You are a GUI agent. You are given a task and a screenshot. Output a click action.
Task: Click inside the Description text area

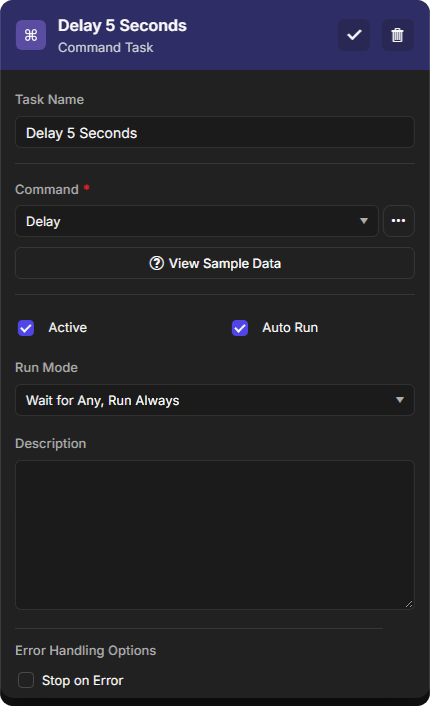215,535
